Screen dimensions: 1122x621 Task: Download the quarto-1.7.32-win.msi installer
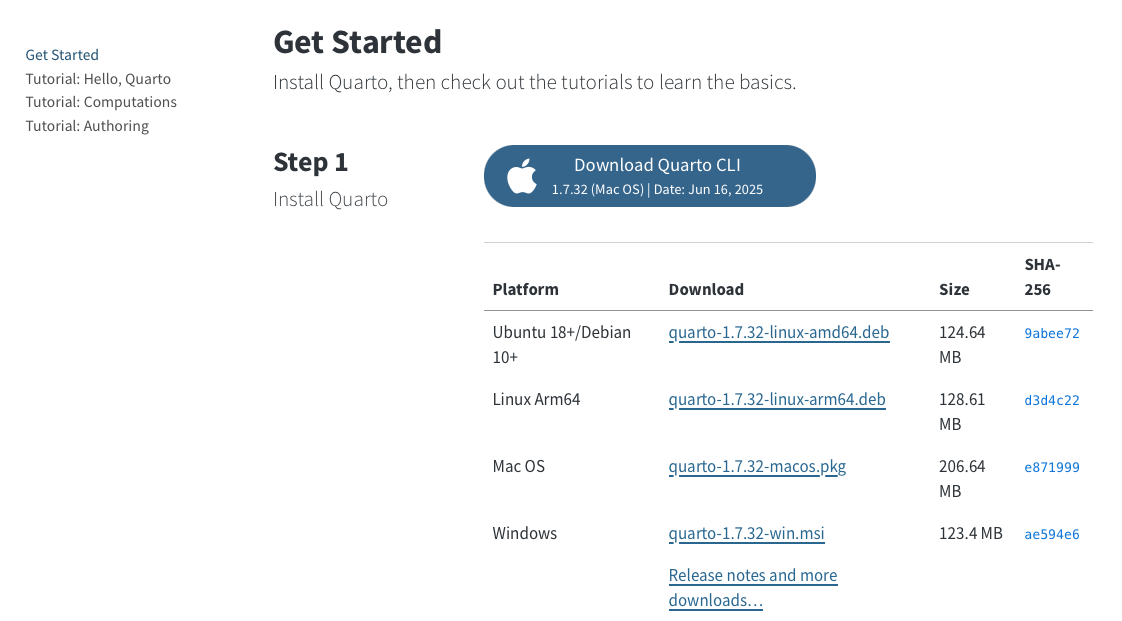(x=746, y=533)
